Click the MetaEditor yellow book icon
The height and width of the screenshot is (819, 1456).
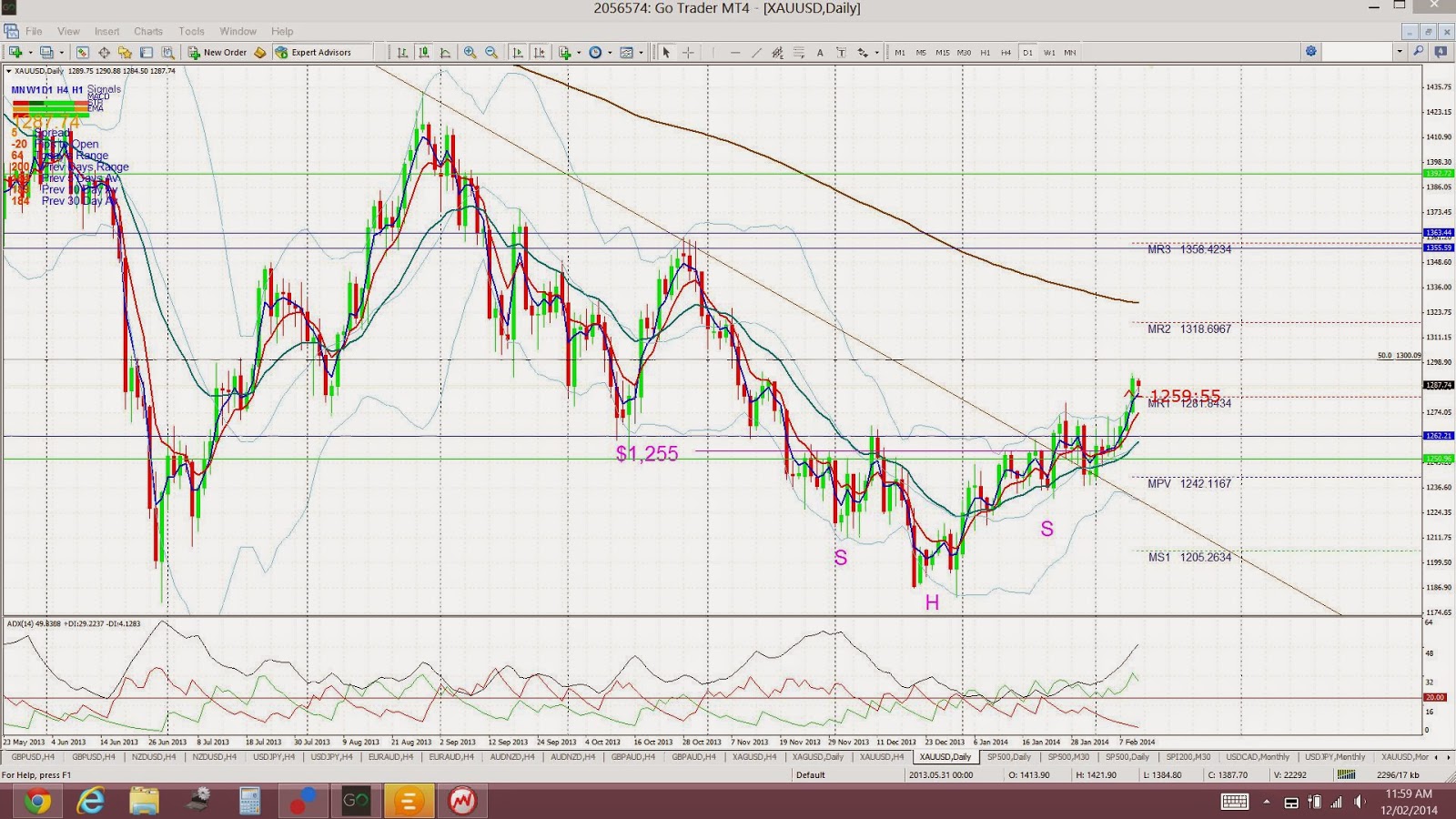(260, 53)
